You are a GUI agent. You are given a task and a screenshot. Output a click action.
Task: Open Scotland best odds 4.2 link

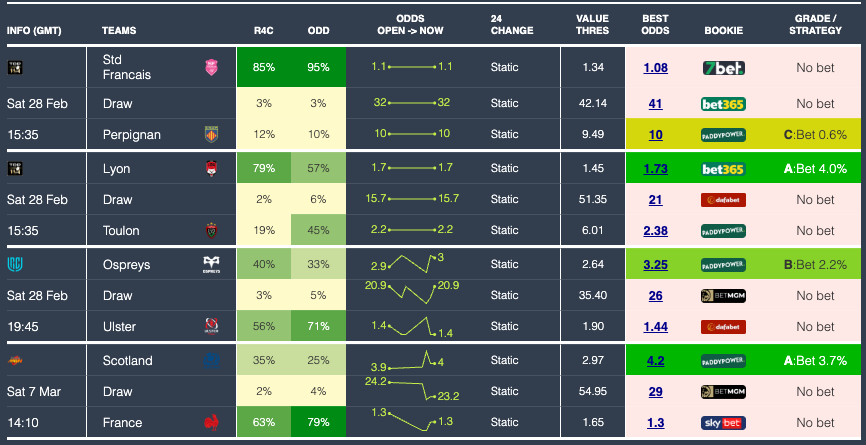click(656, 361)
